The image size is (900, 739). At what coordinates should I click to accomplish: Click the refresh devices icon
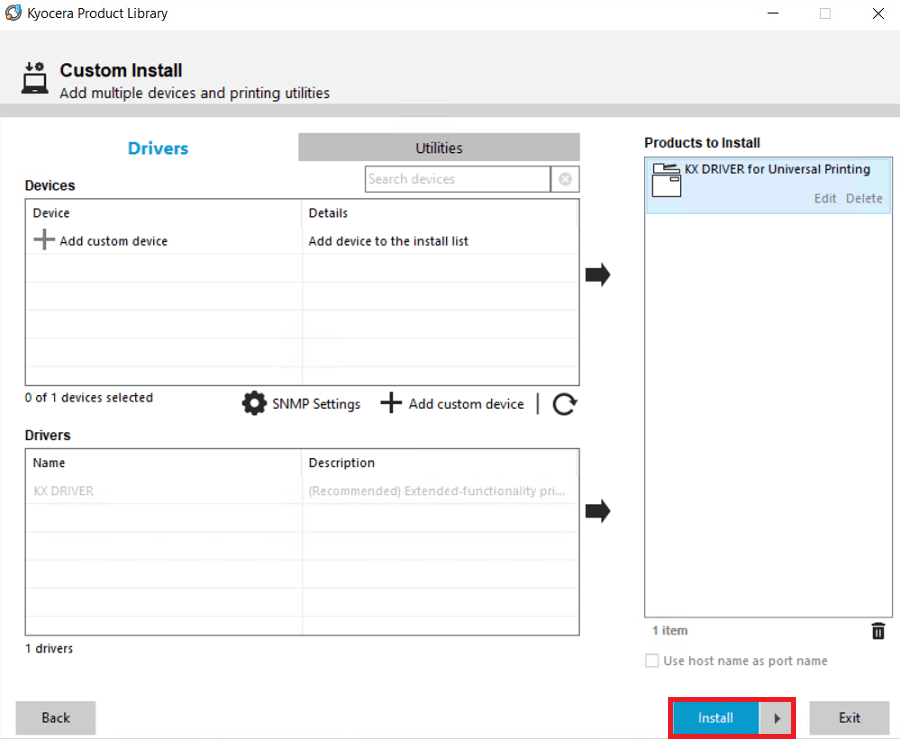[564, 404]
